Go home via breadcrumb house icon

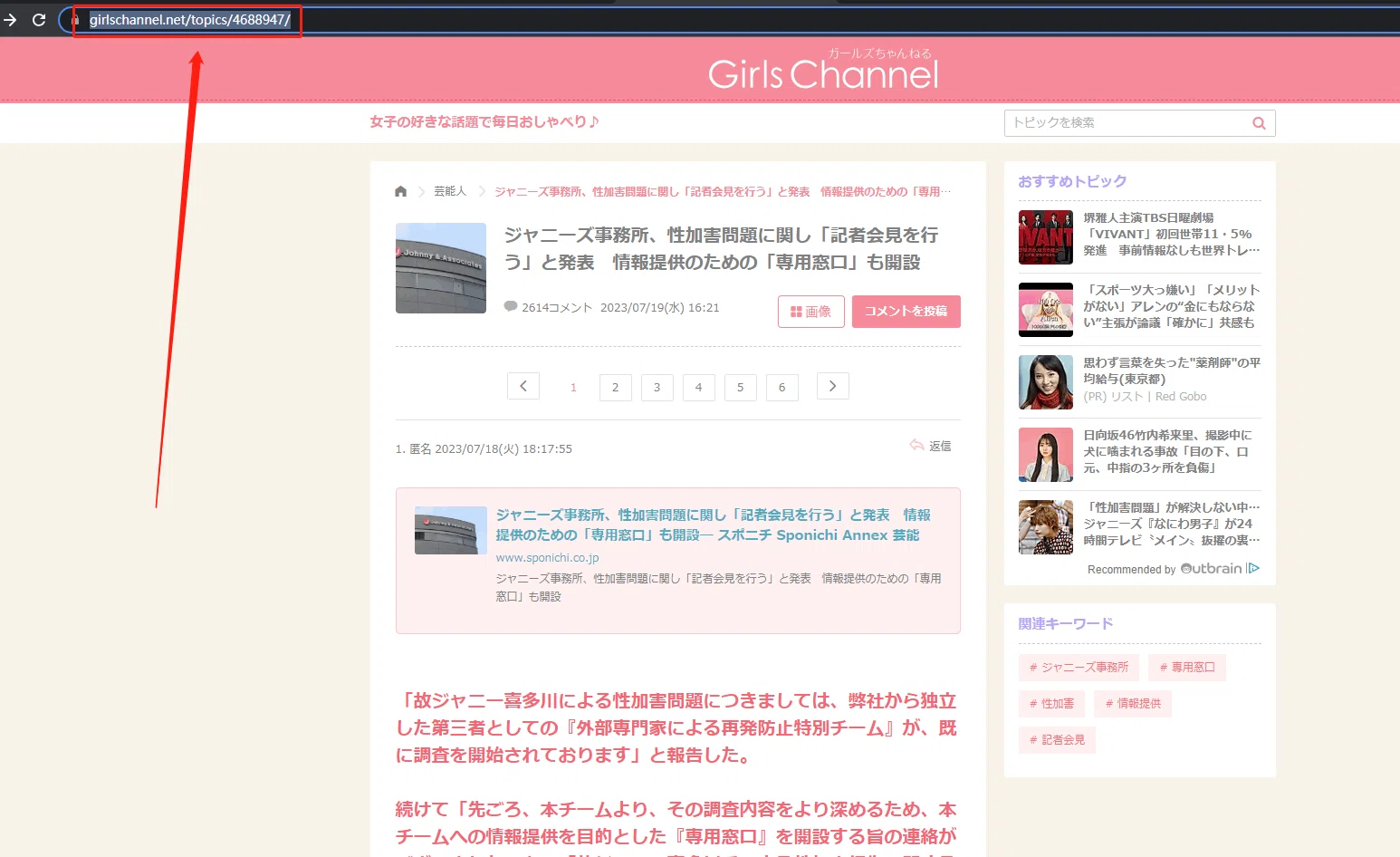pos(401,191)
